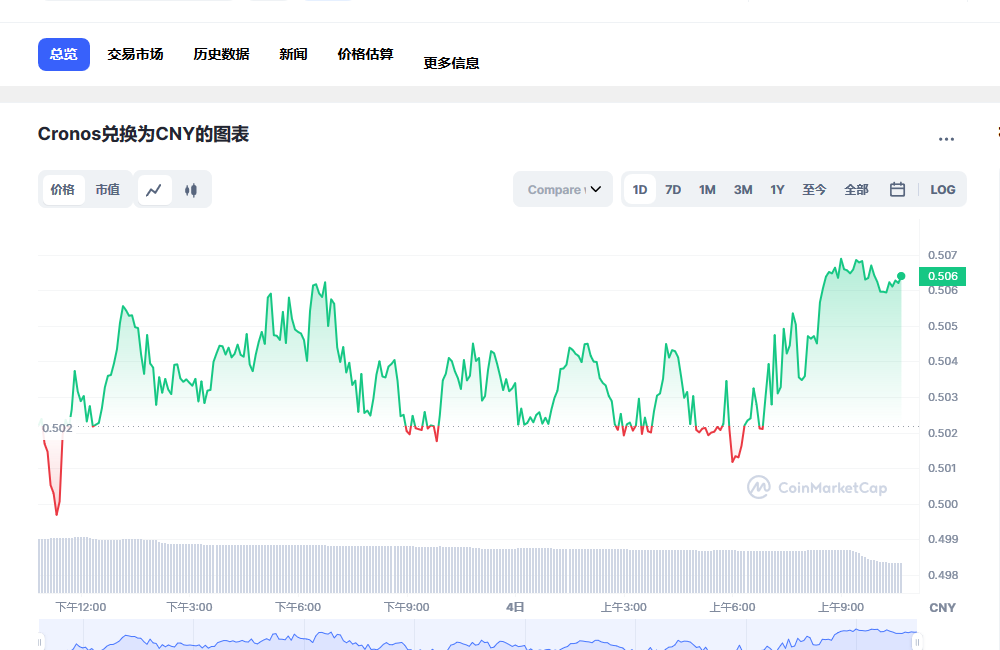Click the 0.502 opening price label

(57, 428)
